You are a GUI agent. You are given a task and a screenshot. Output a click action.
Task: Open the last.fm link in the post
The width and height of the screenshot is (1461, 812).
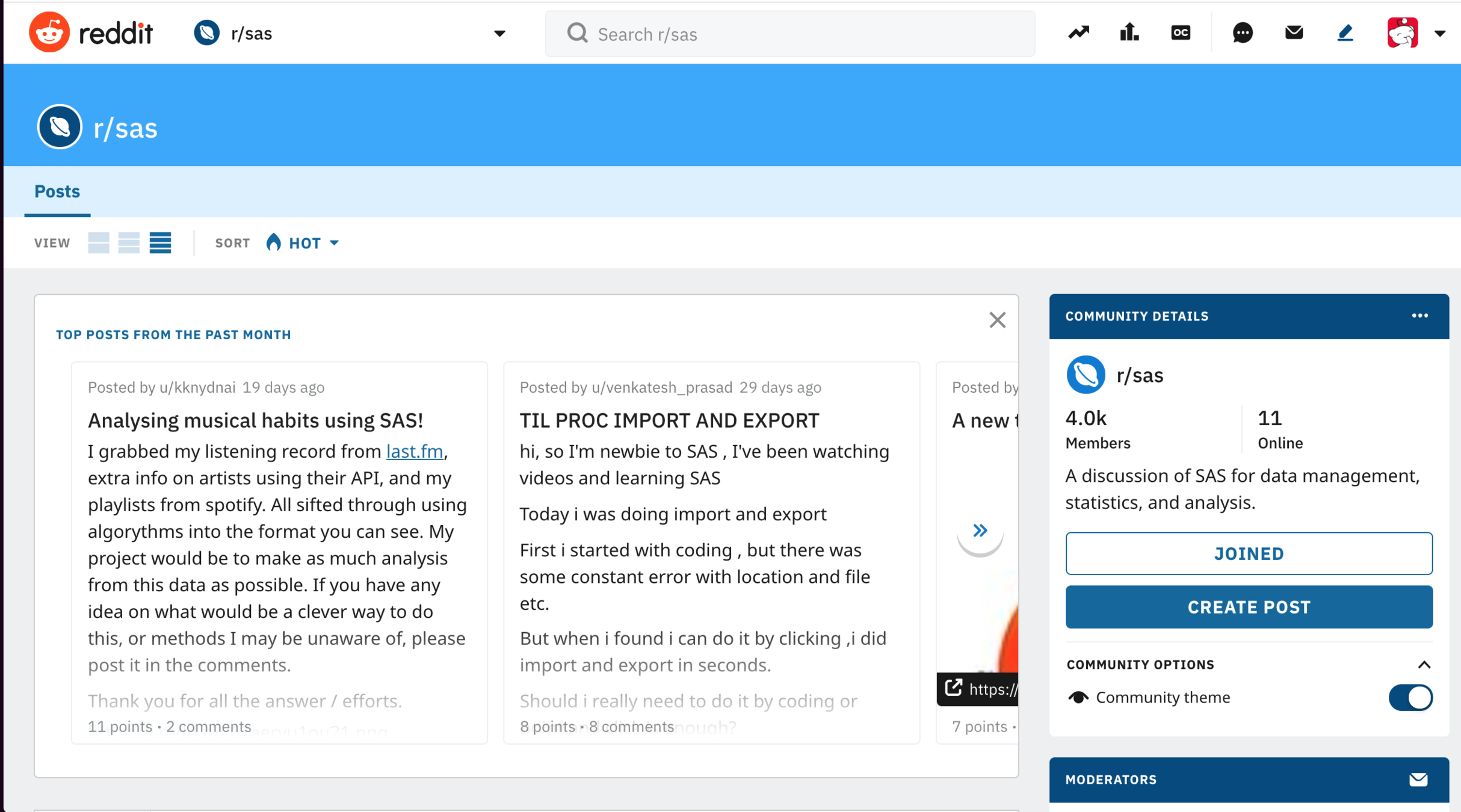click(x=415, y=451)
